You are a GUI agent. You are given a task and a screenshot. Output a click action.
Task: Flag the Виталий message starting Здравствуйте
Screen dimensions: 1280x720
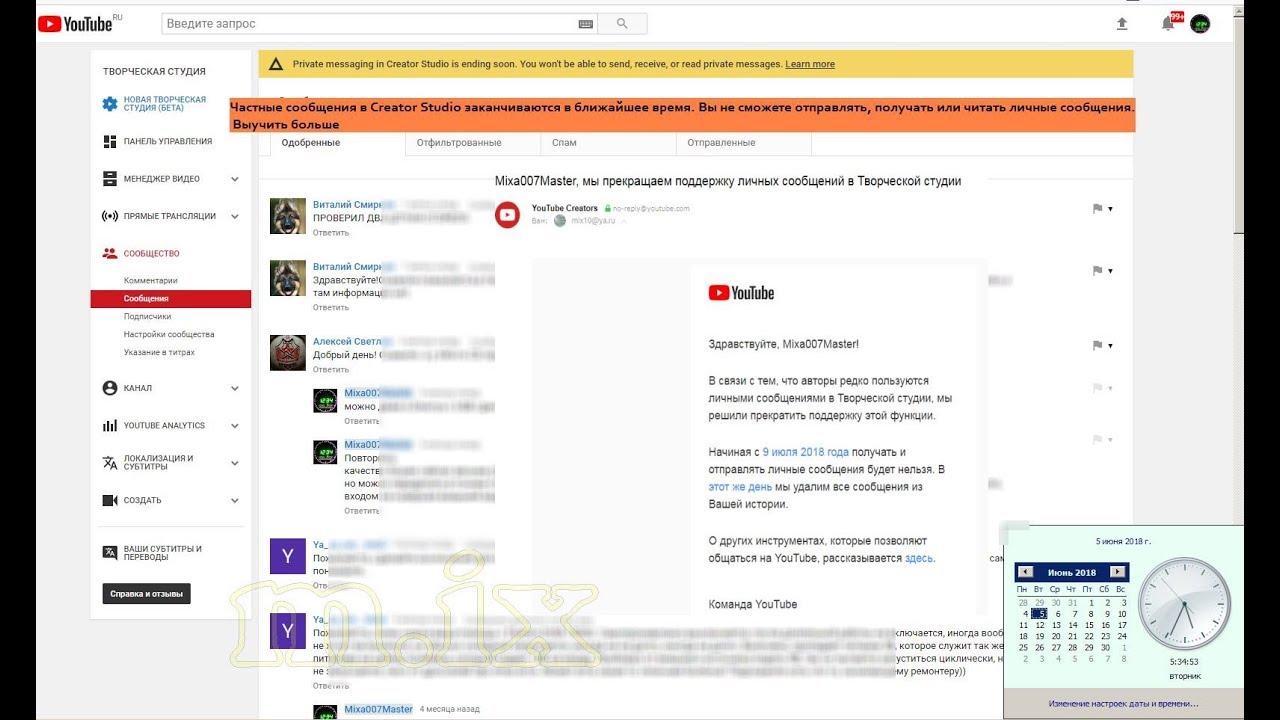coord(1097,271)
